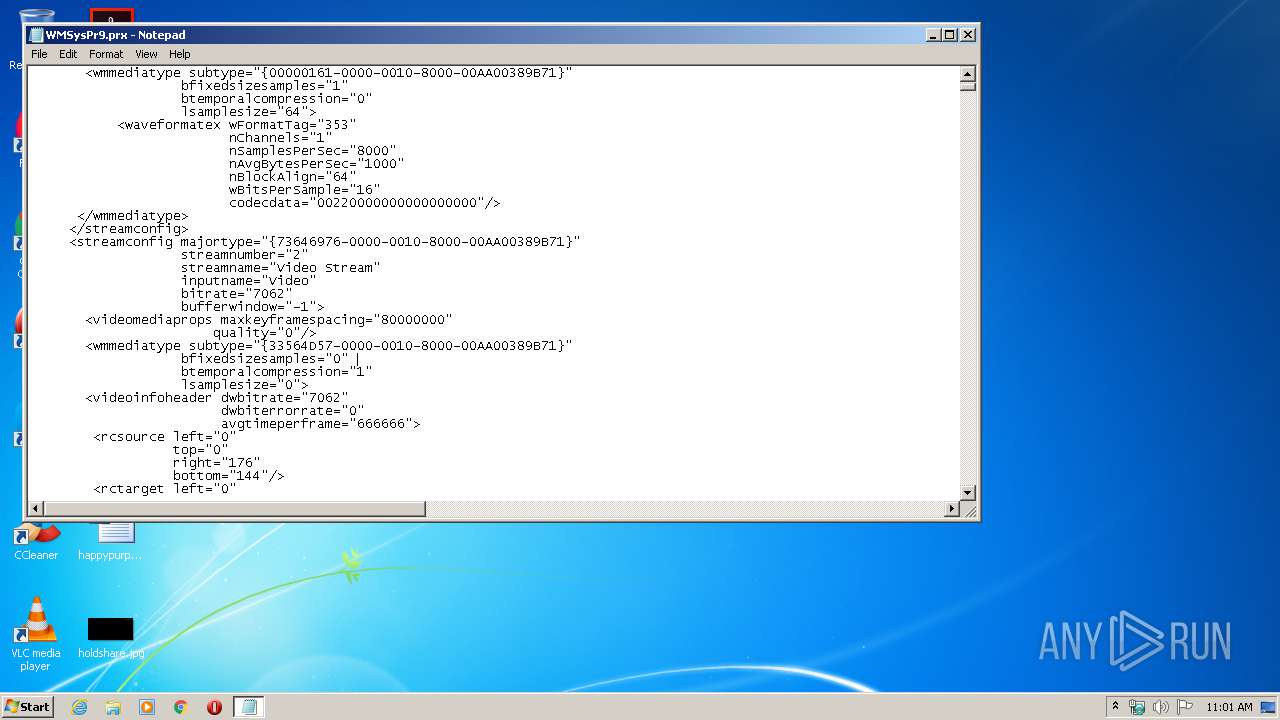Click the horizontal scrollbar left arrow
Viewport: 1280px width, 720px height.
point(35,509)
